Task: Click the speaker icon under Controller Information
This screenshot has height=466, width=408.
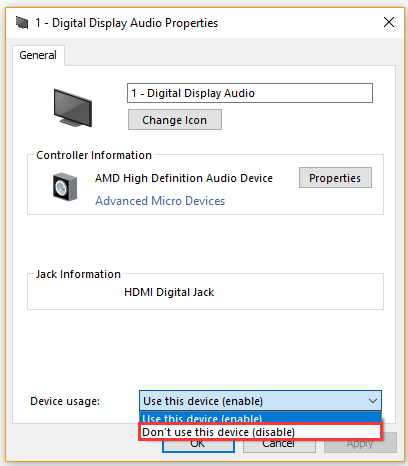Action: point(65,187)
